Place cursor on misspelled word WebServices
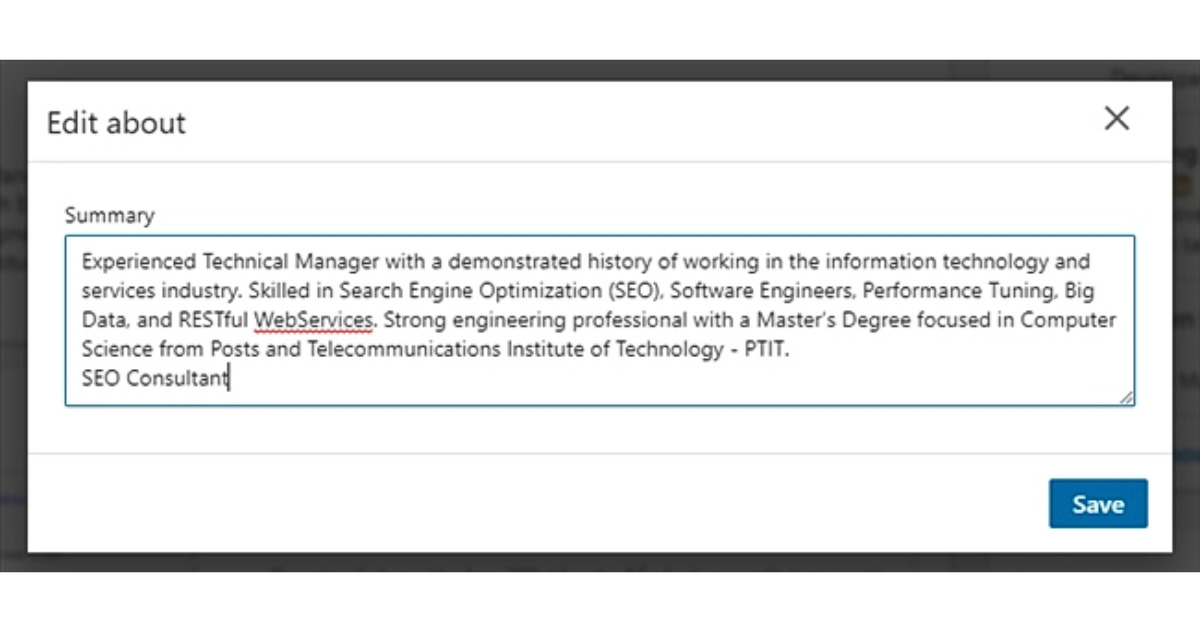The height and width of the screenshot is (625, 1200). 314,321
